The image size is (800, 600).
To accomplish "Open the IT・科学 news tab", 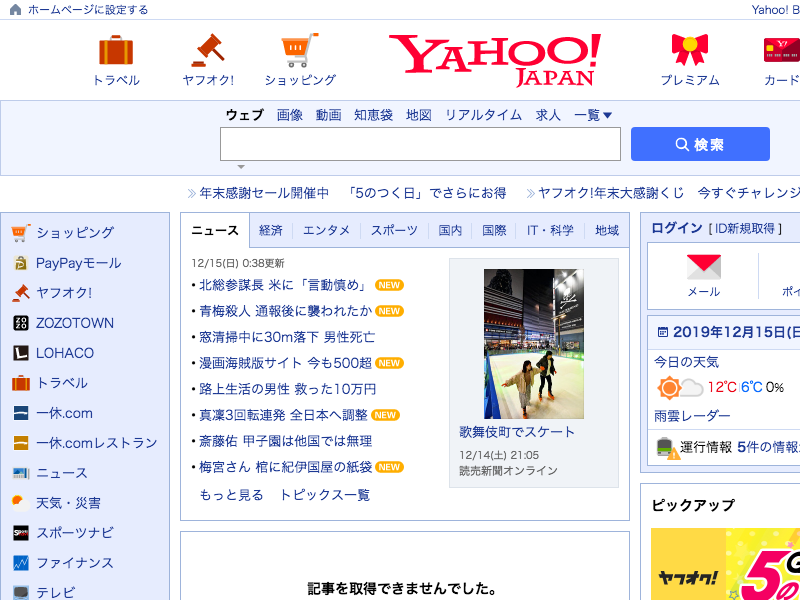I will (550, 231).
